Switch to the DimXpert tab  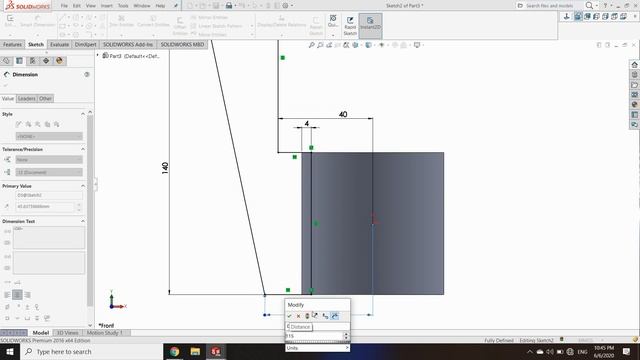(x=85, y=44)
